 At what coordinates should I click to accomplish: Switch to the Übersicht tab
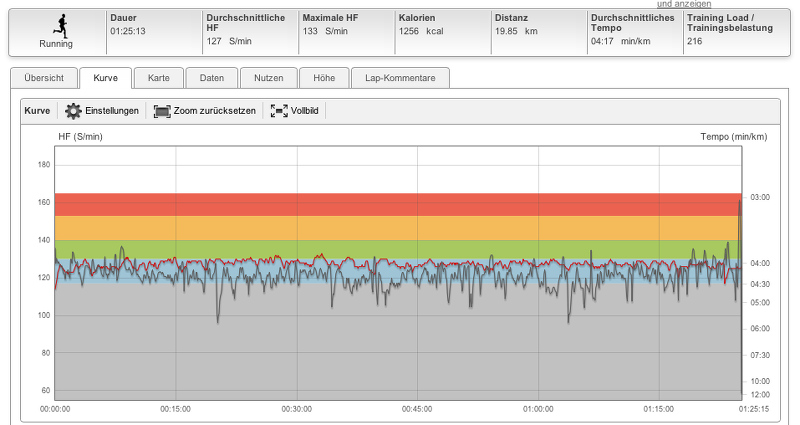click(x=44, y=78)
